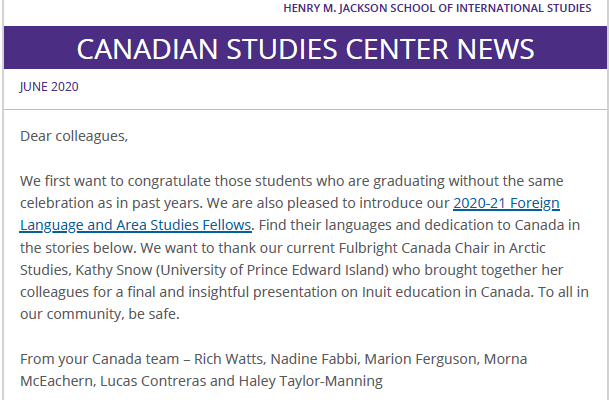
Task: Open the 2020-21 Foreign Language Fellows link
Action: point(506,203)
